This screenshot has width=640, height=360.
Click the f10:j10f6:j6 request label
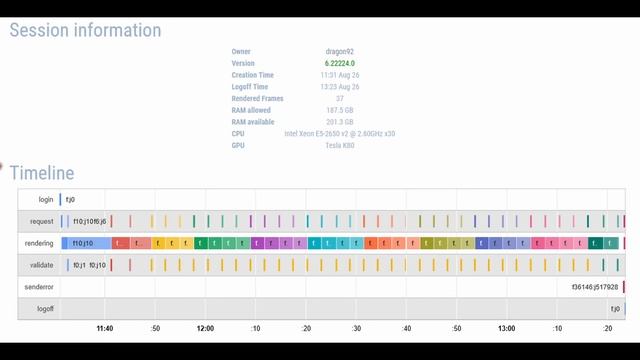pyautogui.click(x=90, y=222)
